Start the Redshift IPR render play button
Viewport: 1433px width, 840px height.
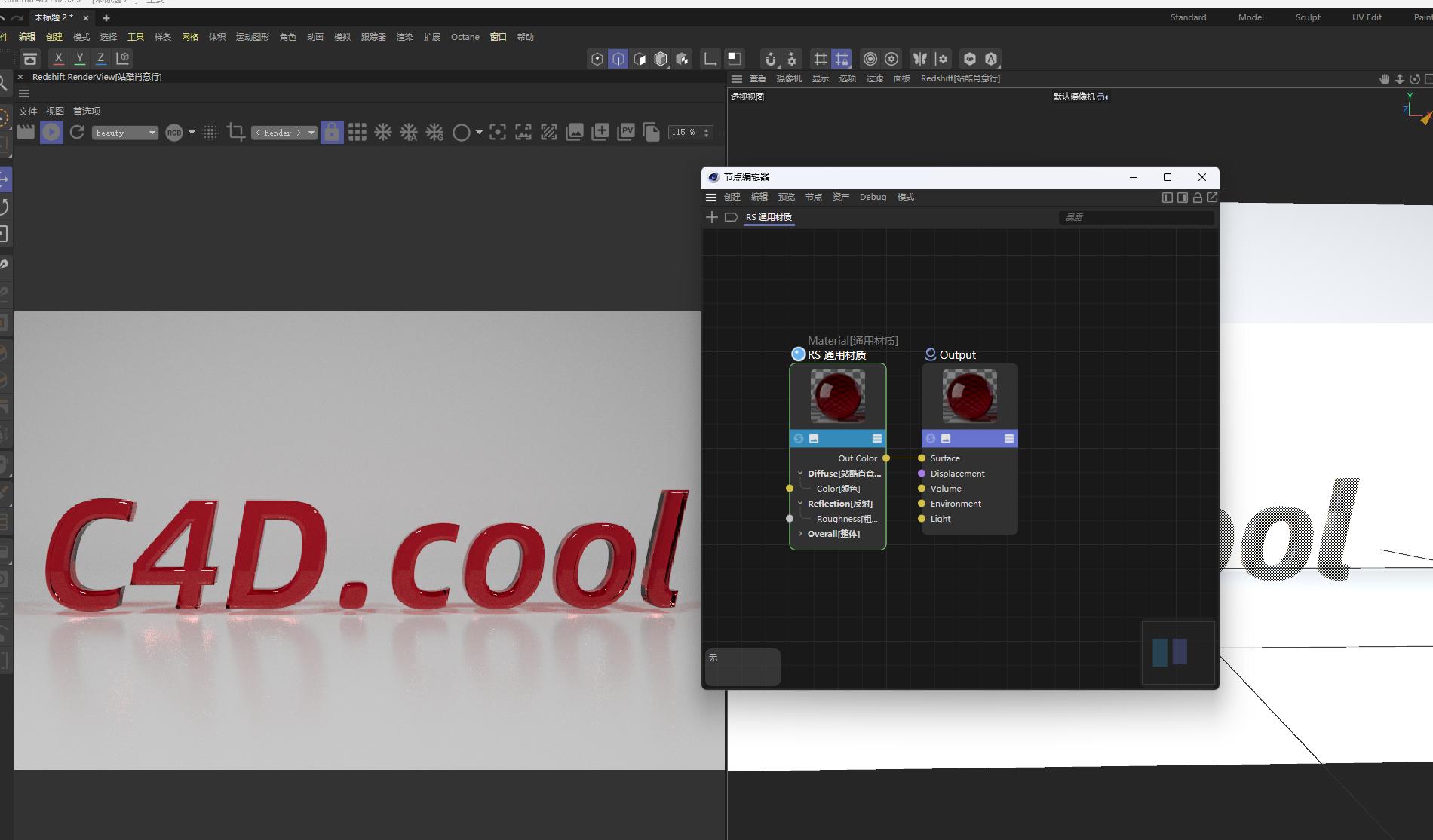[51, 133]
